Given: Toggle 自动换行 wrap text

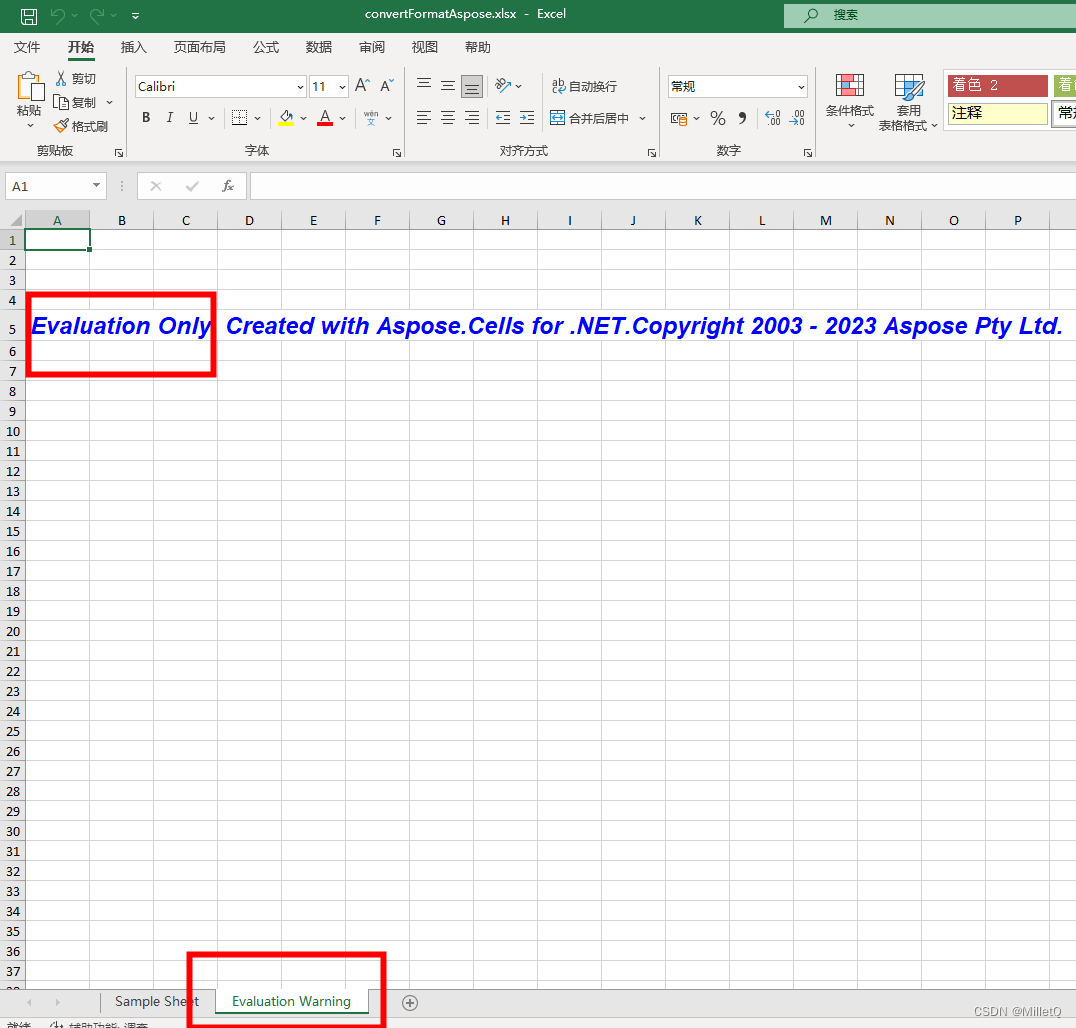Looking at the screenshot, I should click(x=585, y=86).
